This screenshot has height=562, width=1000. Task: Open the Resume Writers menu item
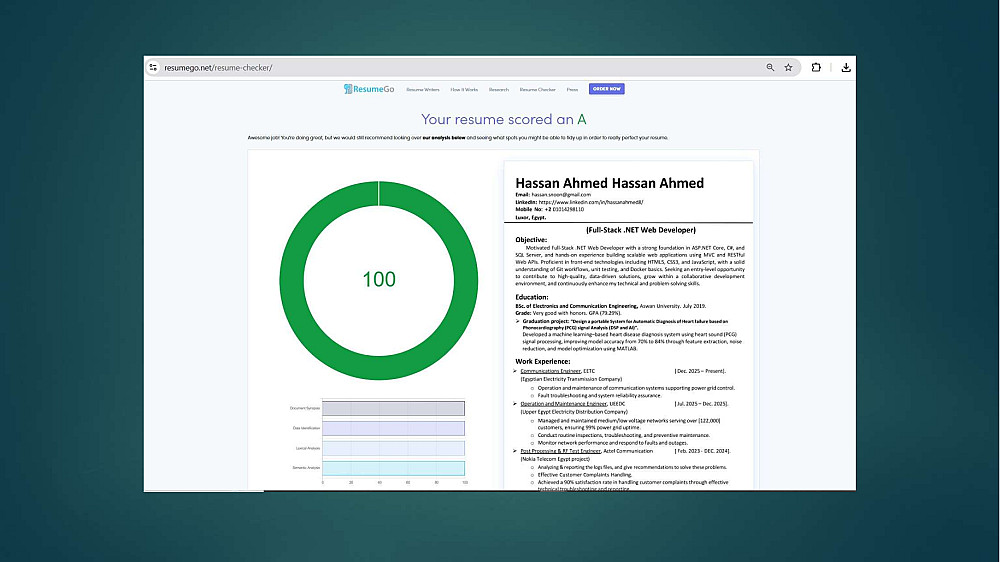pyautogui.click(x=422, y=89)
